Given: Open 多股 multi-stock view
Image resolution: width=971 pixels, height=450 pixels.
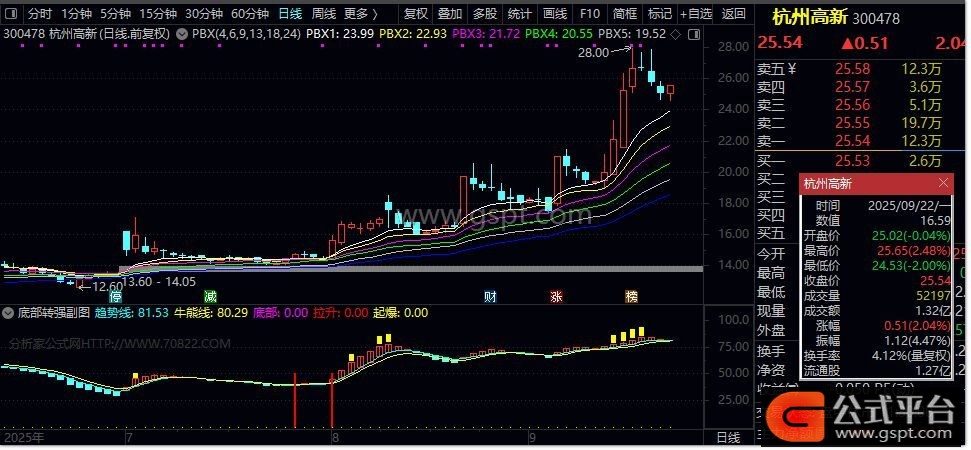Looking at the screenshot, I should tap(485, 14).
